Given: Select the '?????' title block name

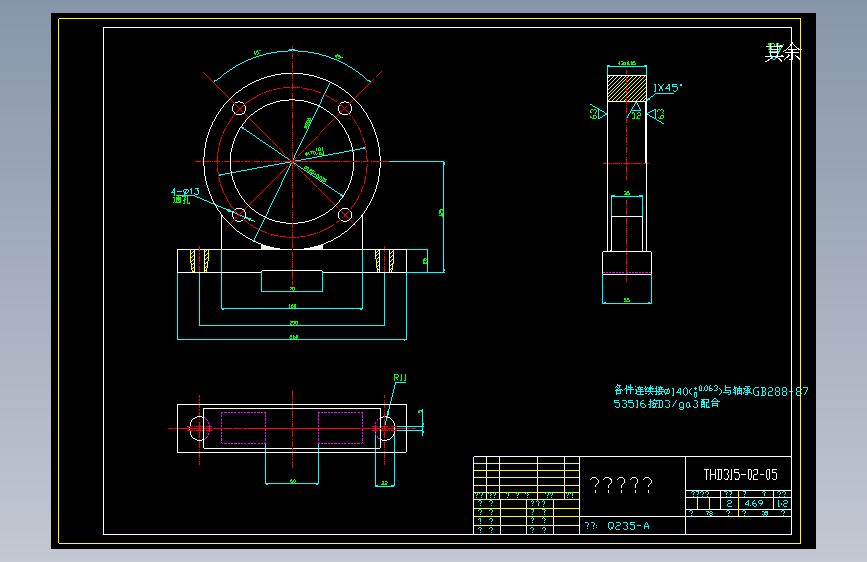Looking at the screenshot, I should point(621,485).
